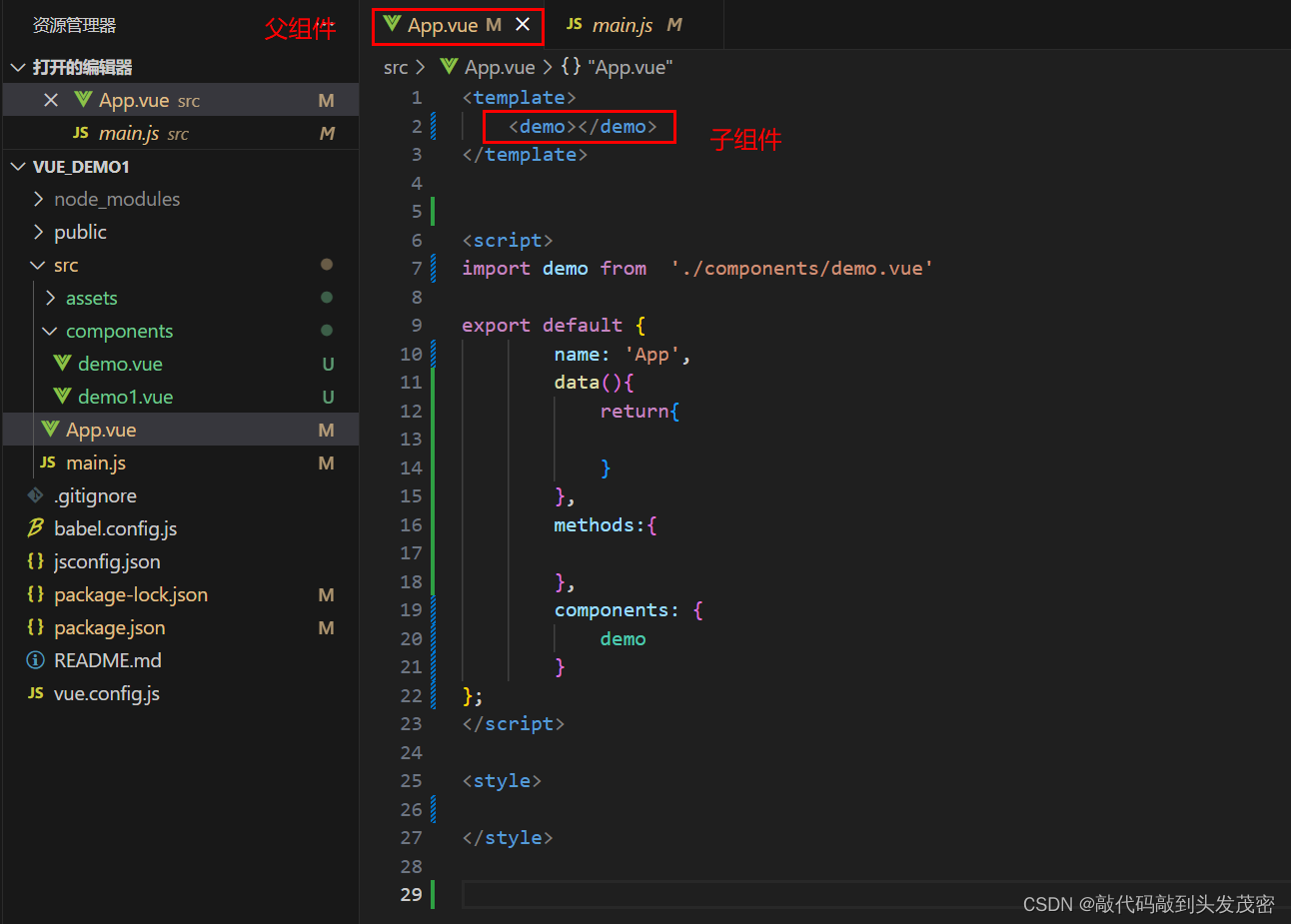Click line number 7 in gutter

pyautogui.click(x=417, y=268)
